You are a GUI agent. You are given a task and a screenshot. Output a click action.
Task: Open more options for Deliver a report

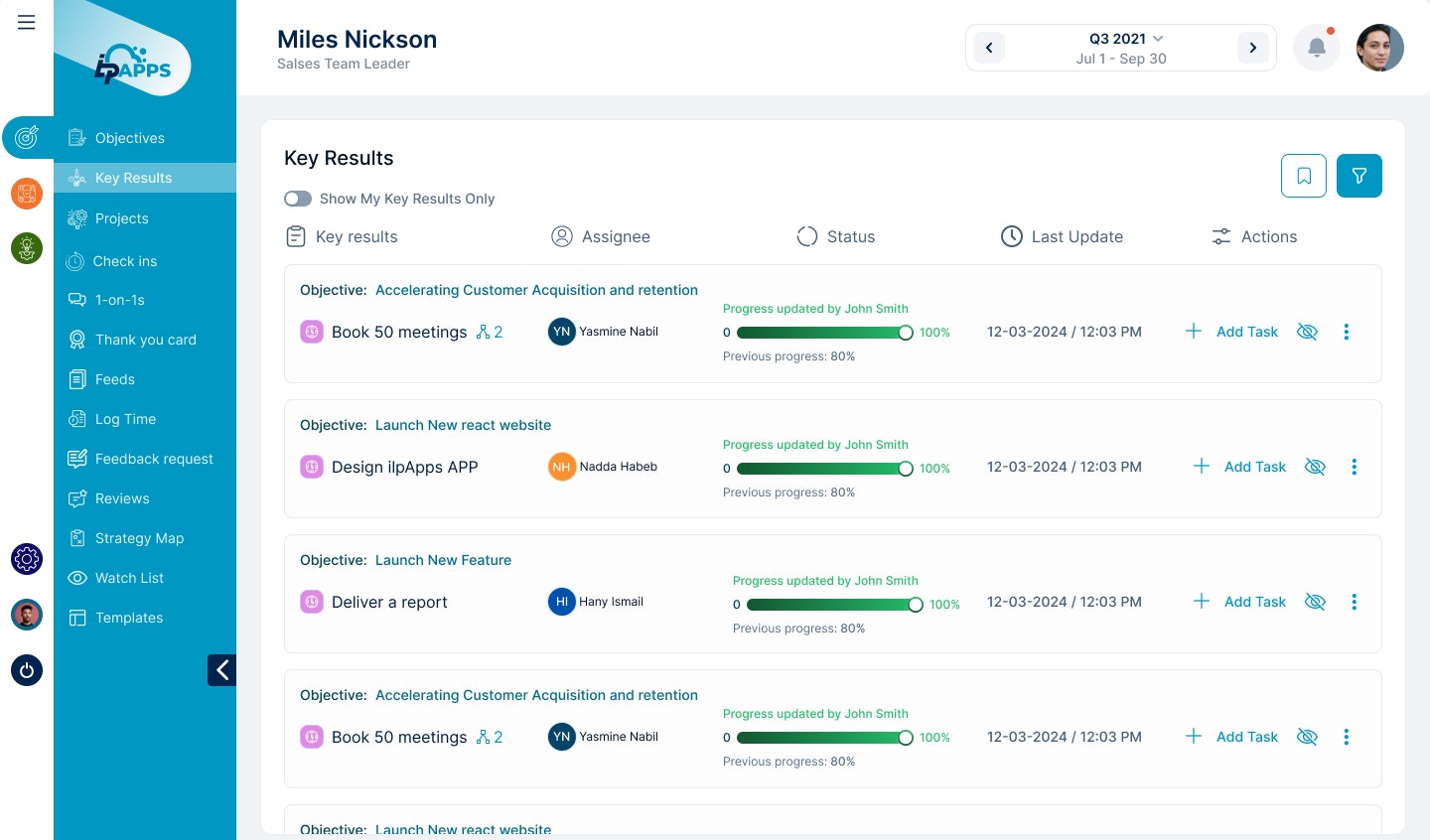click(1355, 602)
